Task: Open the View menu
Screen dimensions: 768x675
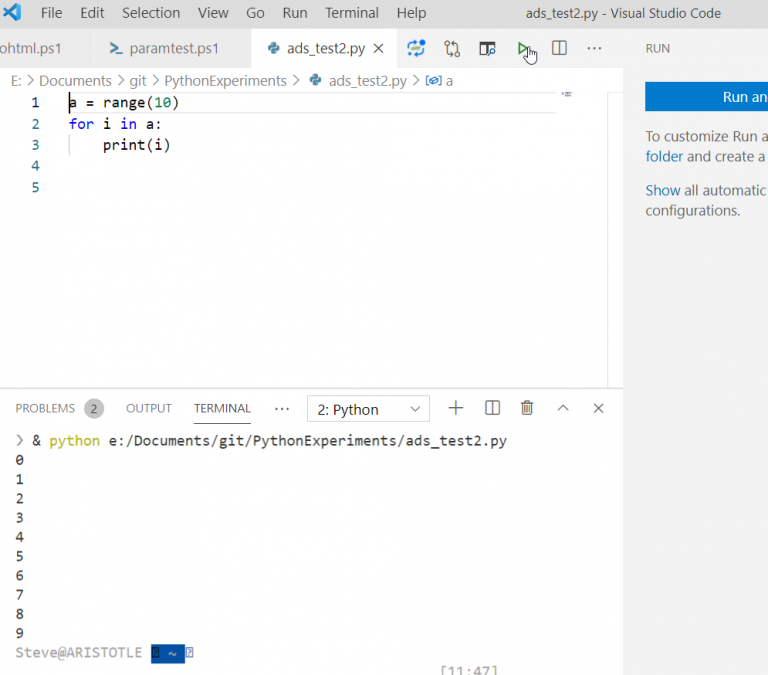Action: 213,13
